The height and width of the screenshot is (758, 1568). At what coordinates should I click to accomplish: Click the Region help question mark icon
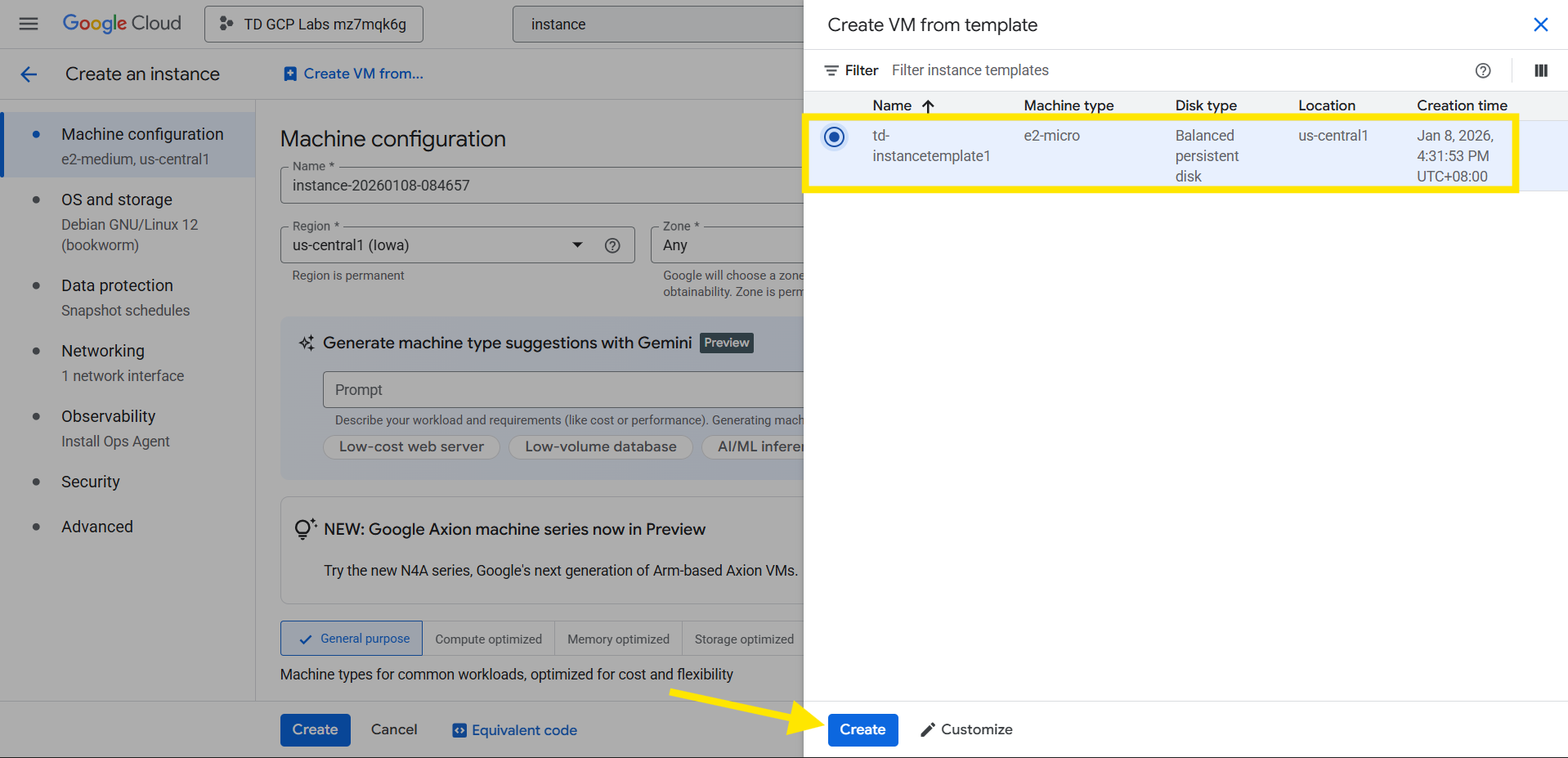pyautogui.click(x=612, y=245)
